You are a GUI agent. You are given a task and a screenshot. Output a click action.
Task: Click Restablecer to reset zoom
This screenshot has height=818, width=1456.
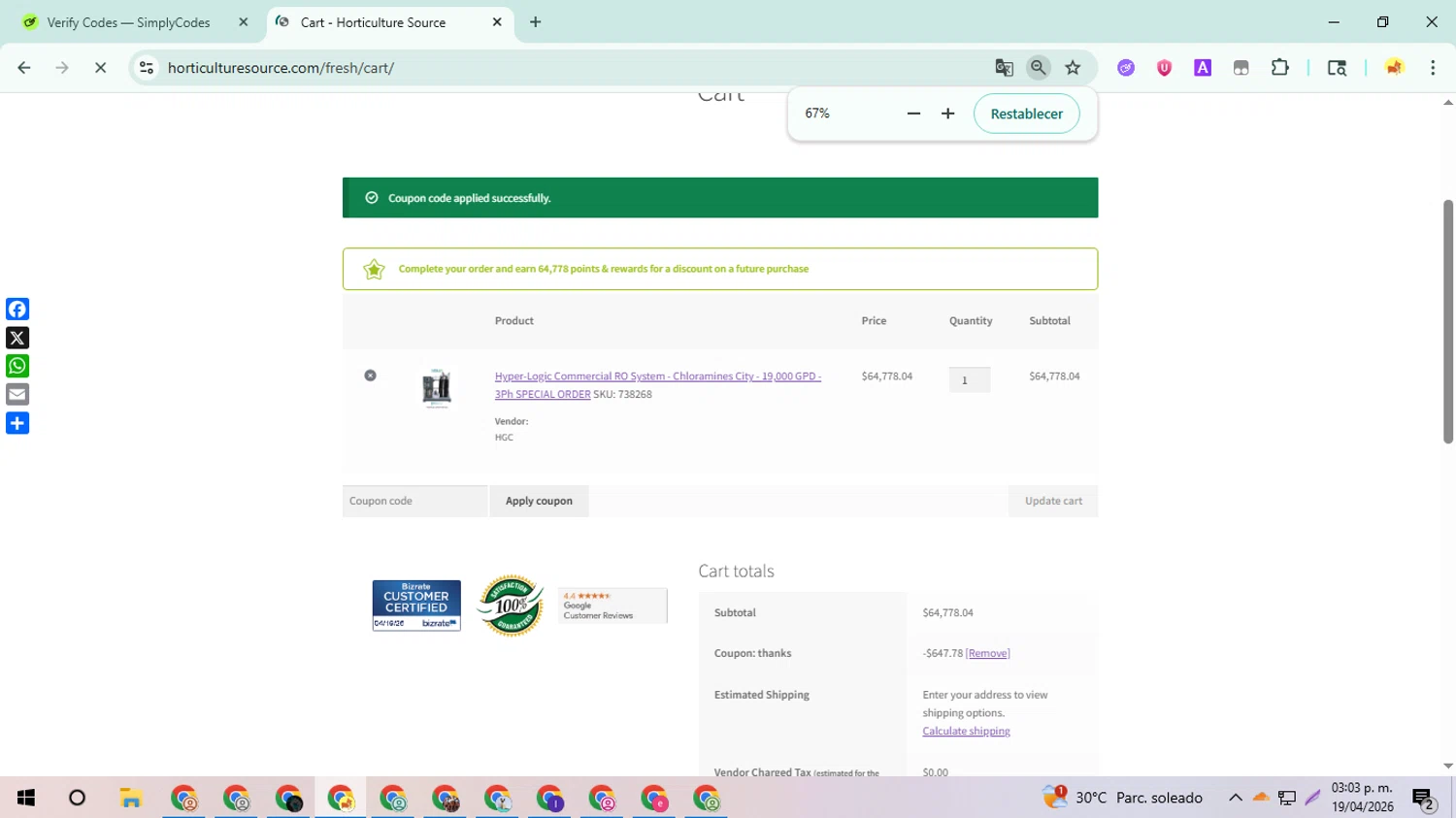coord(1026,114)
